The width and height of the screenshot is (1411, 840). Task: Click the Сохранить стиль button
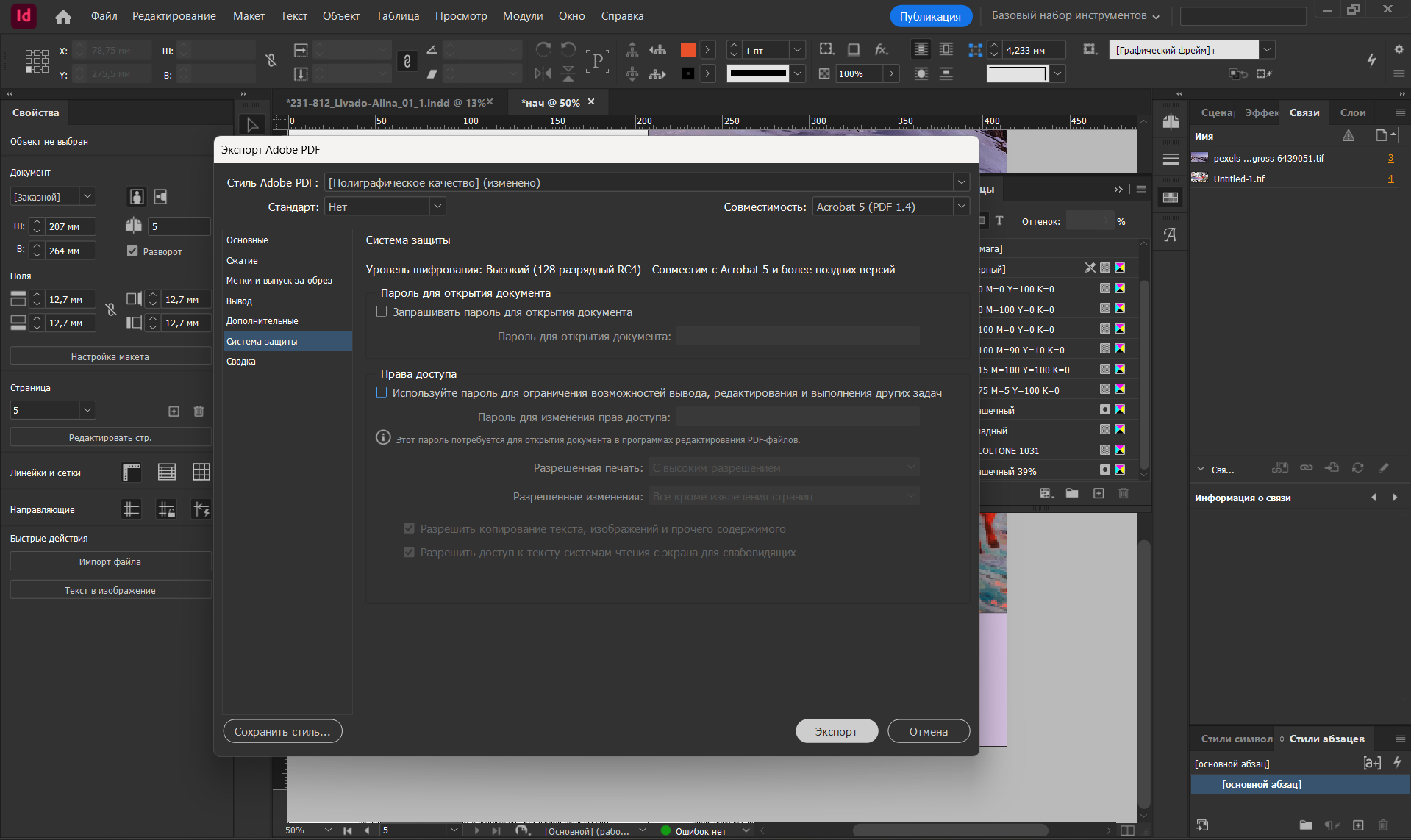click(282, 731)
